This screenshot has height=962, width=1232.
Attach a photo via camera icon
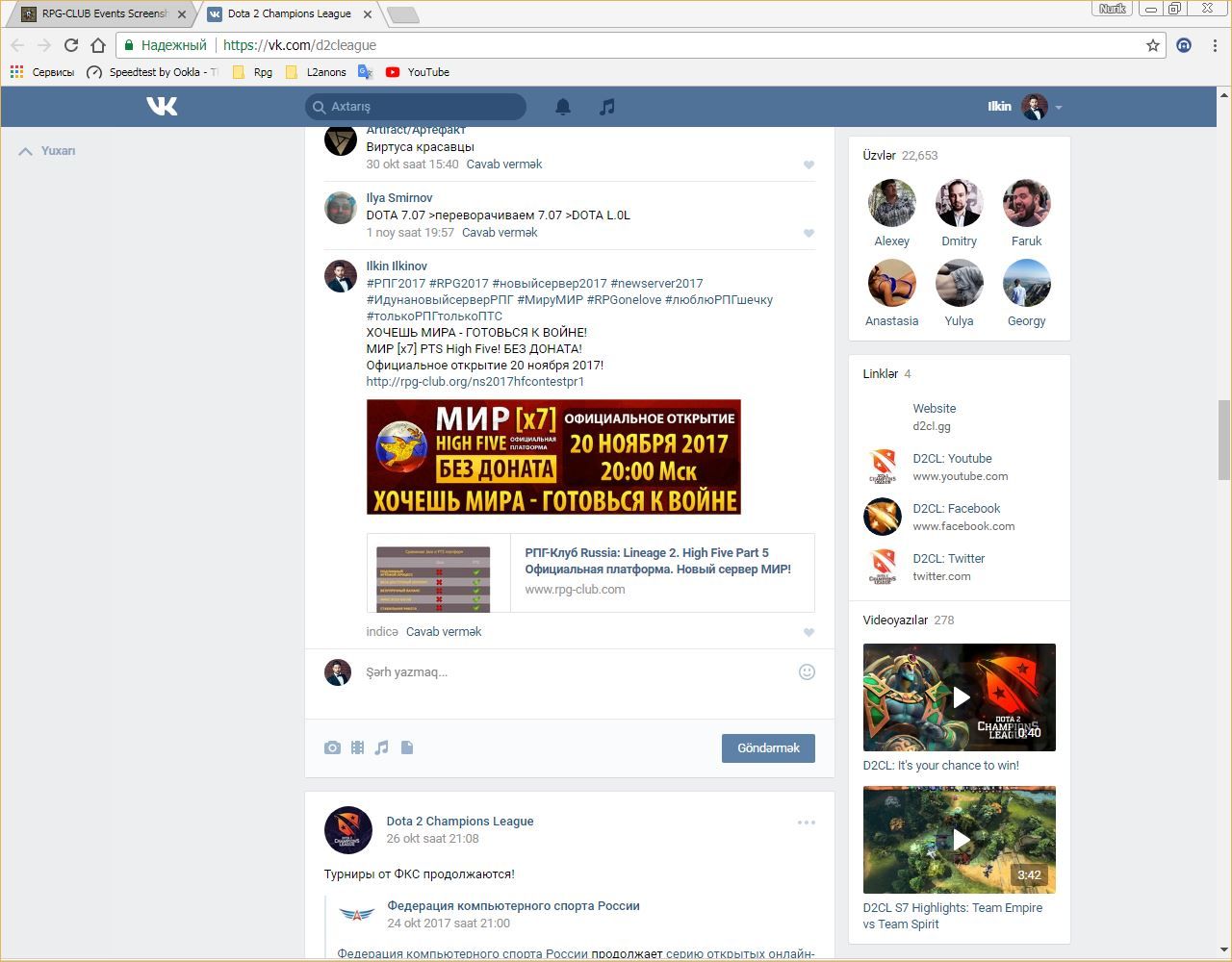pyautogui.click(x=332, y=747)
